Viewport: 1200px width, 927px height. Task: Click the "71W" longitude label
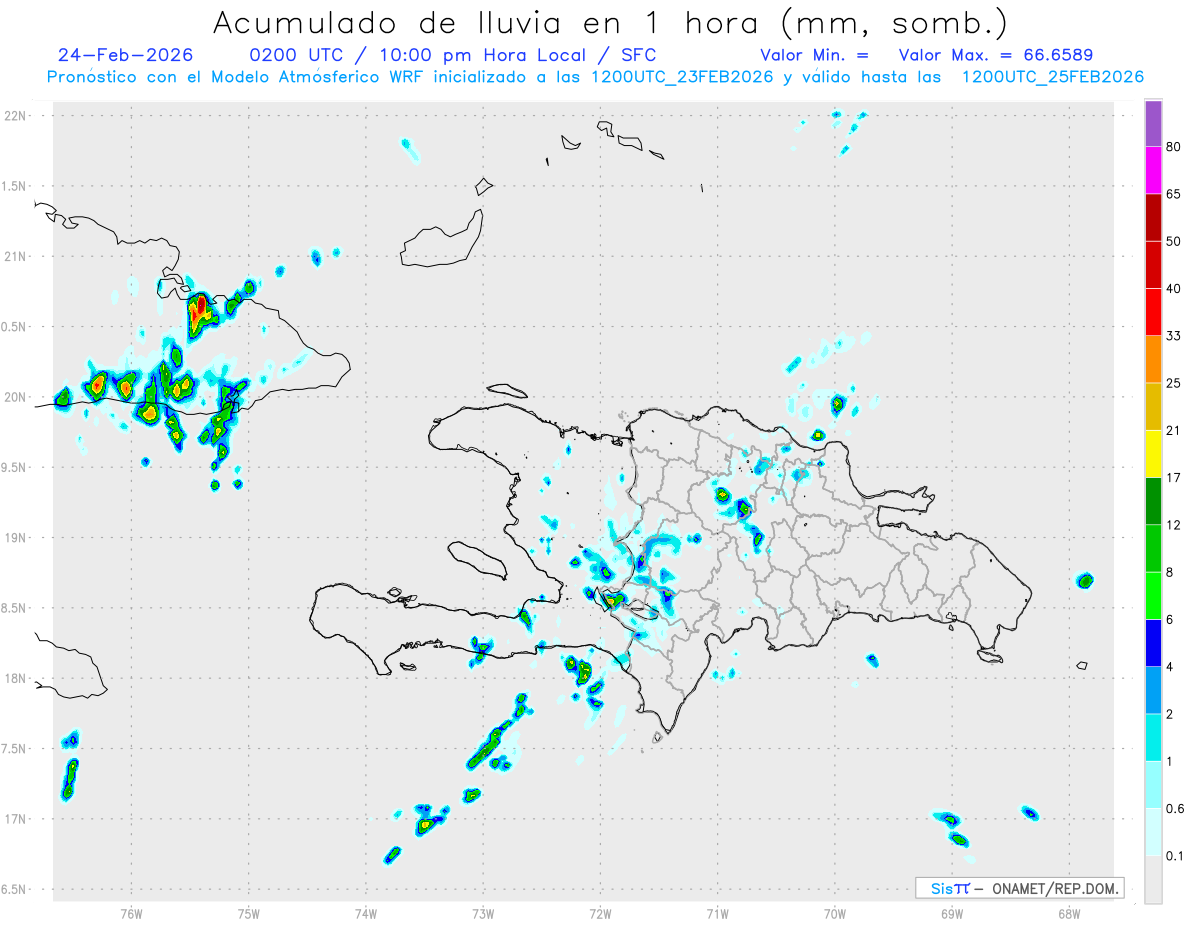(717, 914)
